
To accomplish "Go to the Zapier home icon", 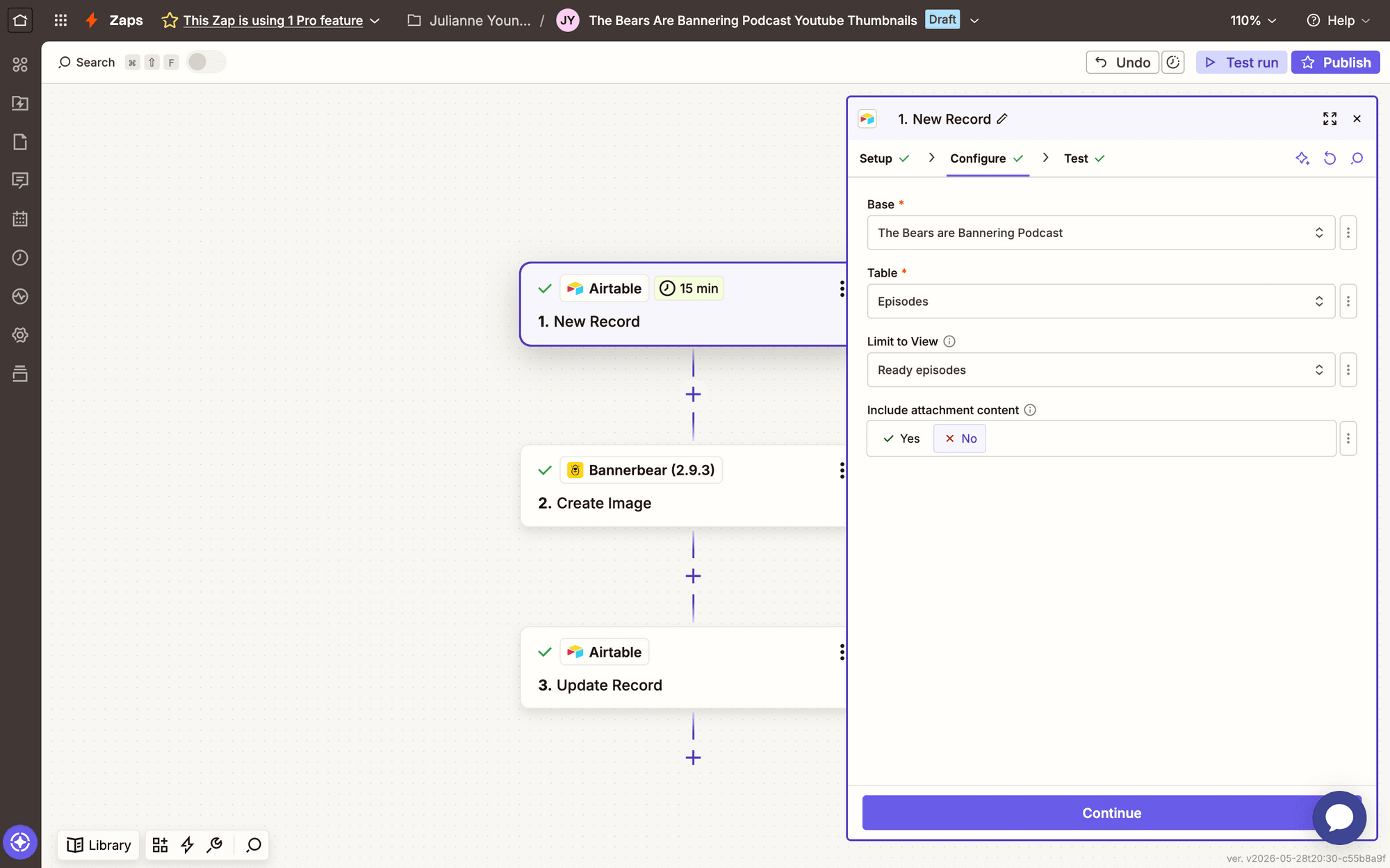I will (20, 20).
